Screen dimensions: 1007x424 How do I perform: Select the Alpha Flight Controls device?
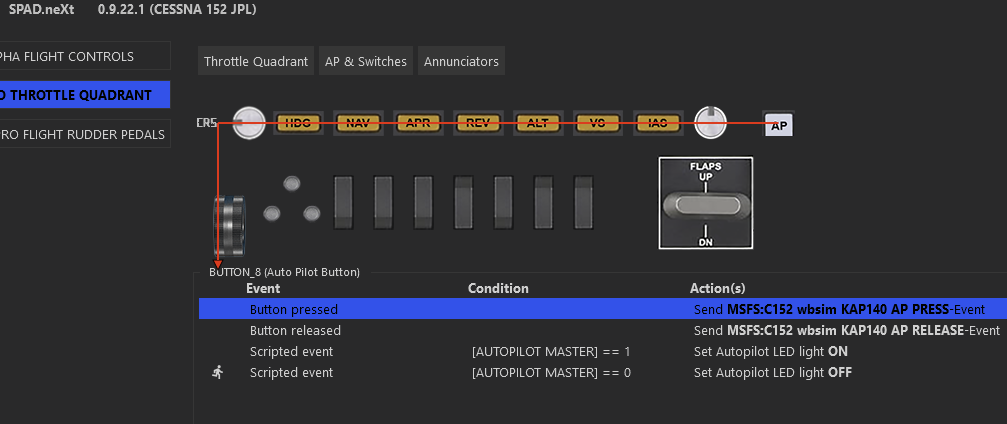point(83,57)
